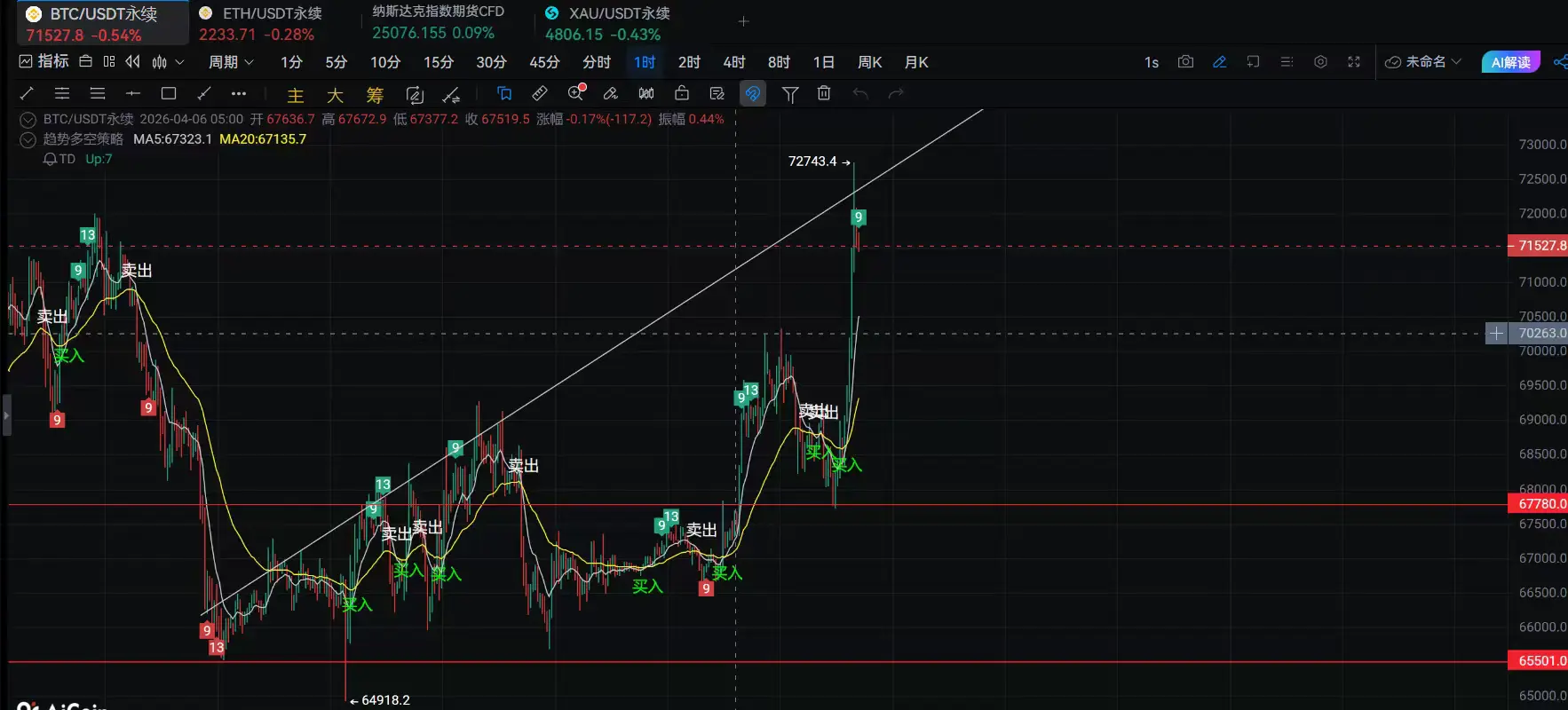The height and width of the screenshot is (710, 1568).
Task: Select the active 1时 timeframe
Action: (x=645, y=62)
